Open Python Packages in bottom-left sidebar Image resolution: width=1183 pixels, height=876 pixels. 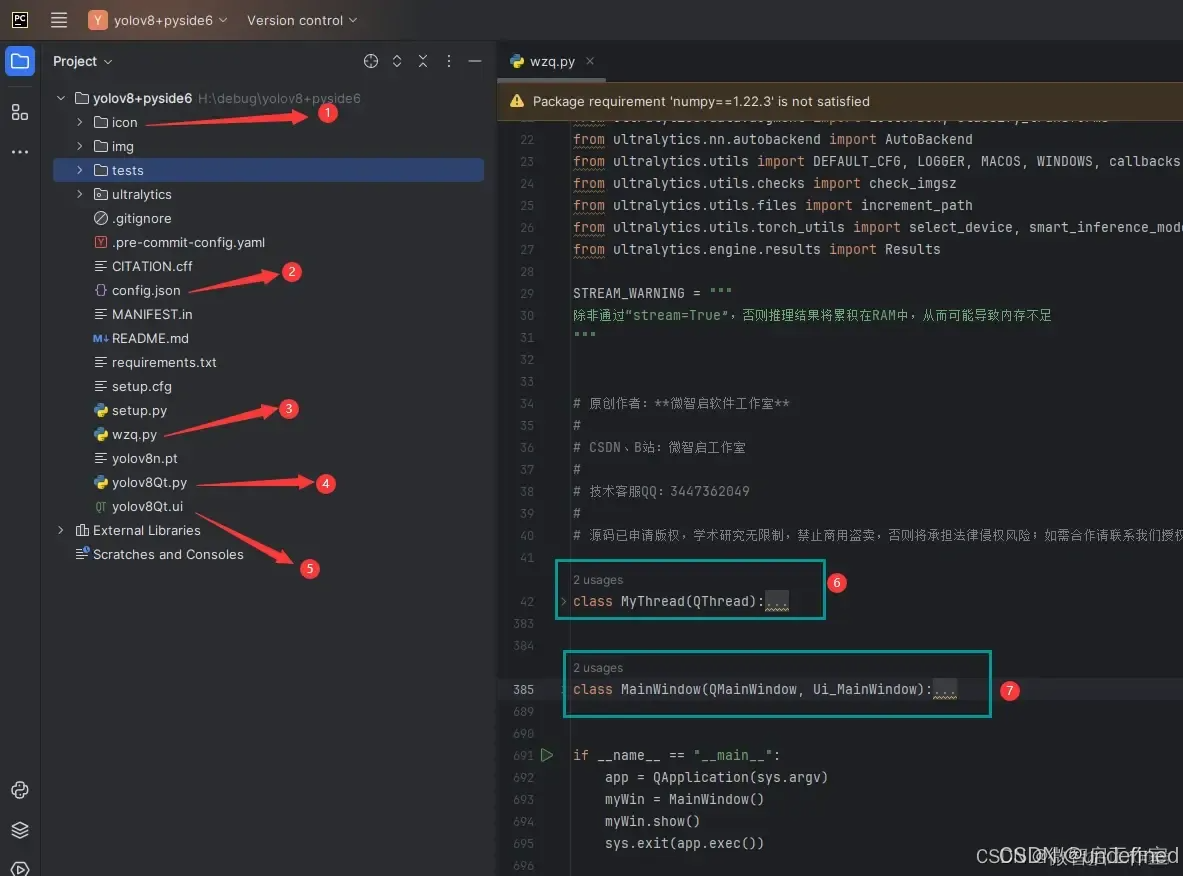click(x=20, y=790)
